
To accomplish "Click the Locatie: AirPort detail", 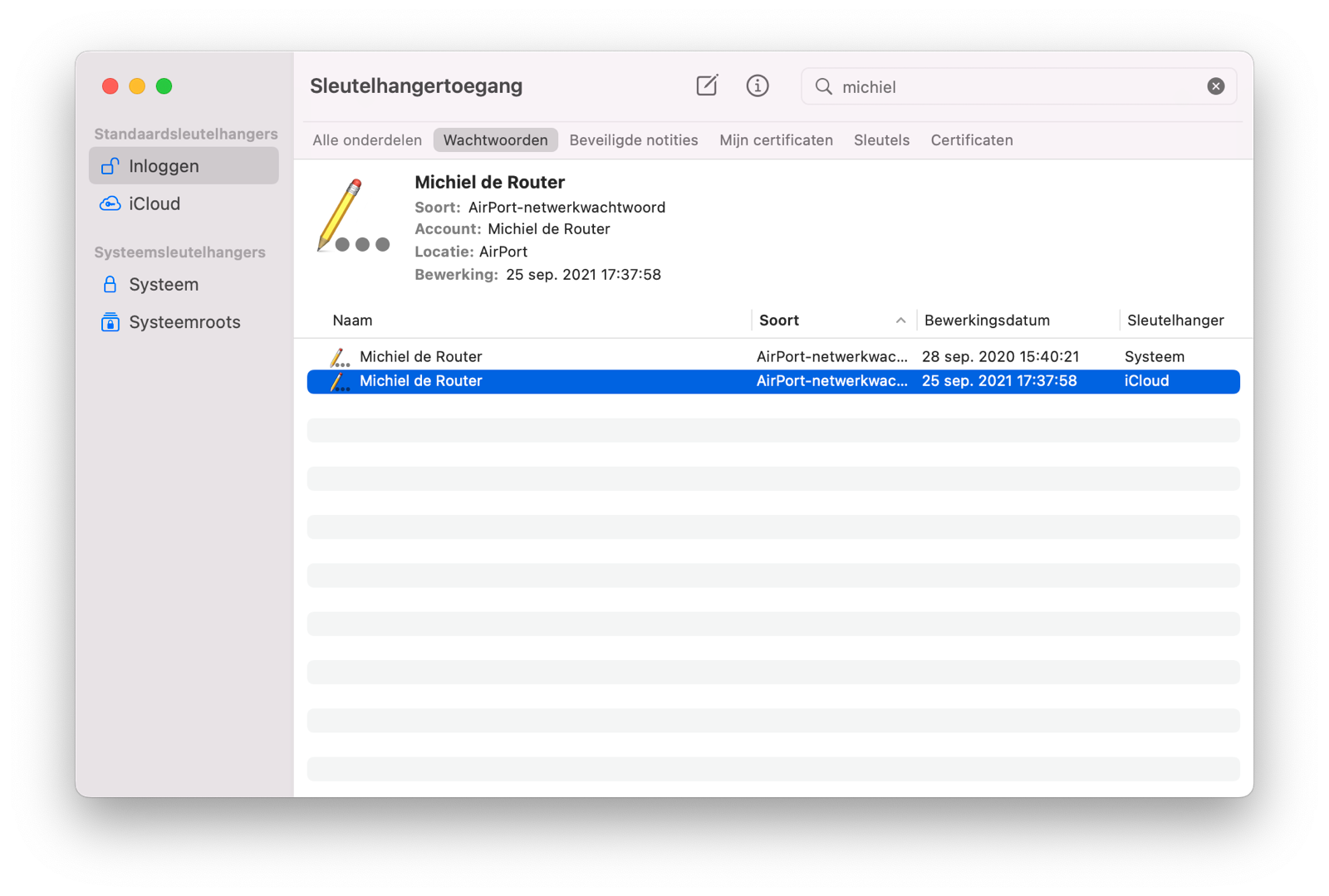I will (x=471, y=252).
